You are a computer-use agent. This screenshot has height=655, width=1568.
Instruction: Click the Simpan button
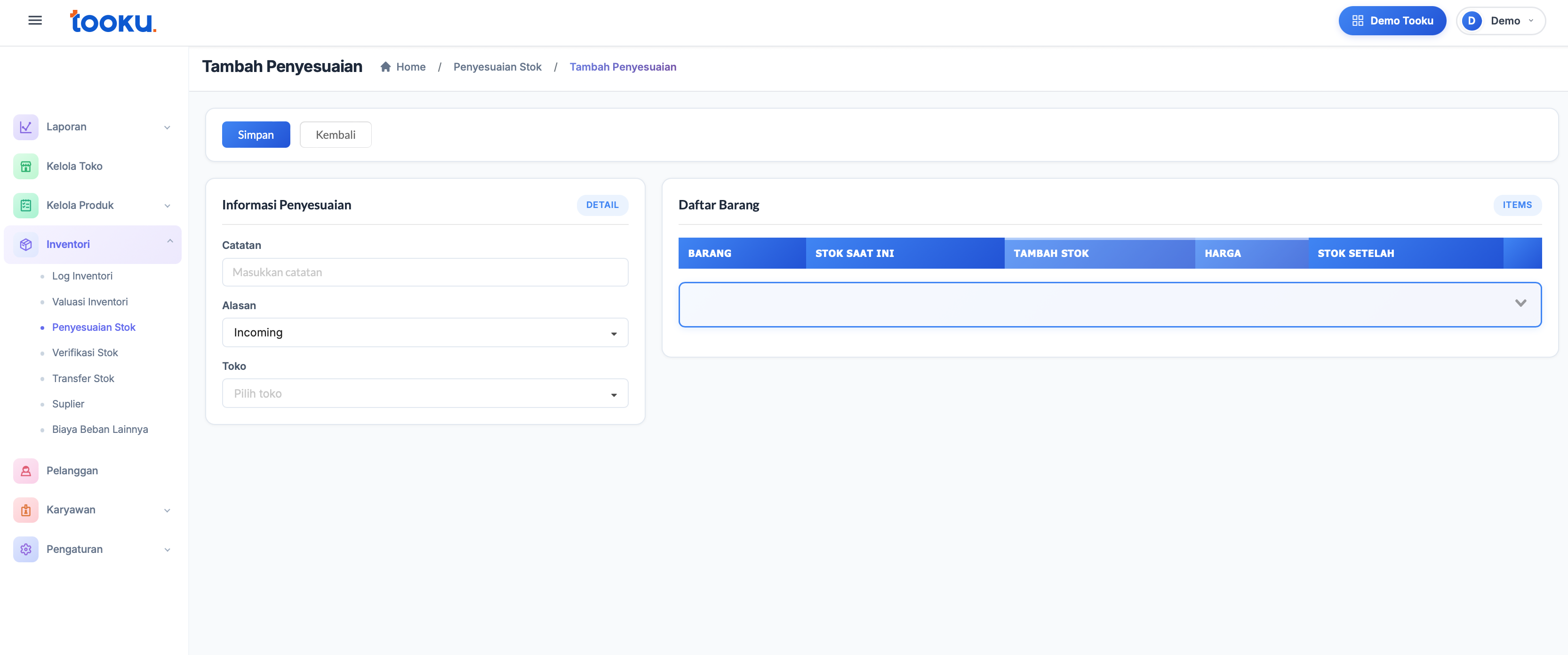click(x=256, y=135)
